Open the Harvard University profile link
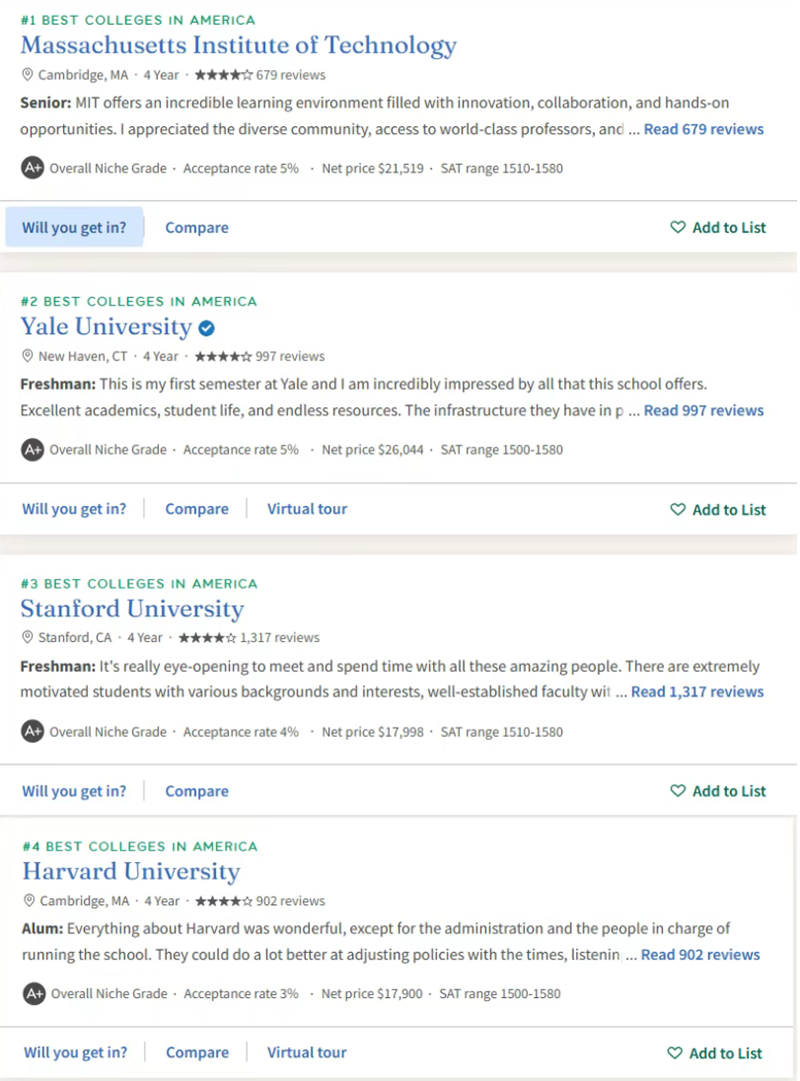Viewport: 800px width, 1081px height. point(131,872)
